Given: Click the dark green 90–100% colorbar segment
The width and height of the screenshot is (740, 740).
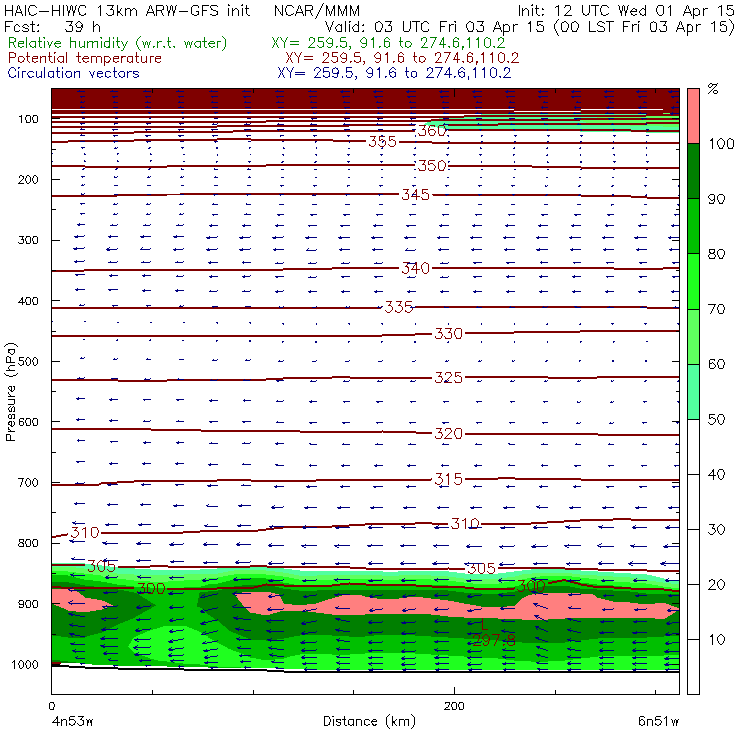Looking at the screenshot, I should click(693, 171).
